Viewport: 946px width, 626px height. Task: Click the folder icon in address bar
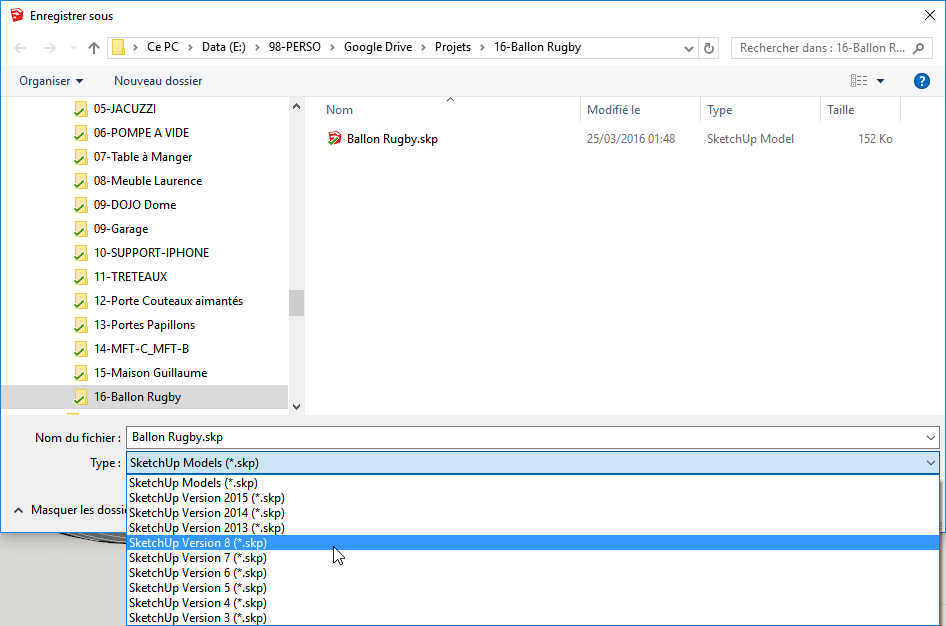pyautogui.click(x=119, y=47)
